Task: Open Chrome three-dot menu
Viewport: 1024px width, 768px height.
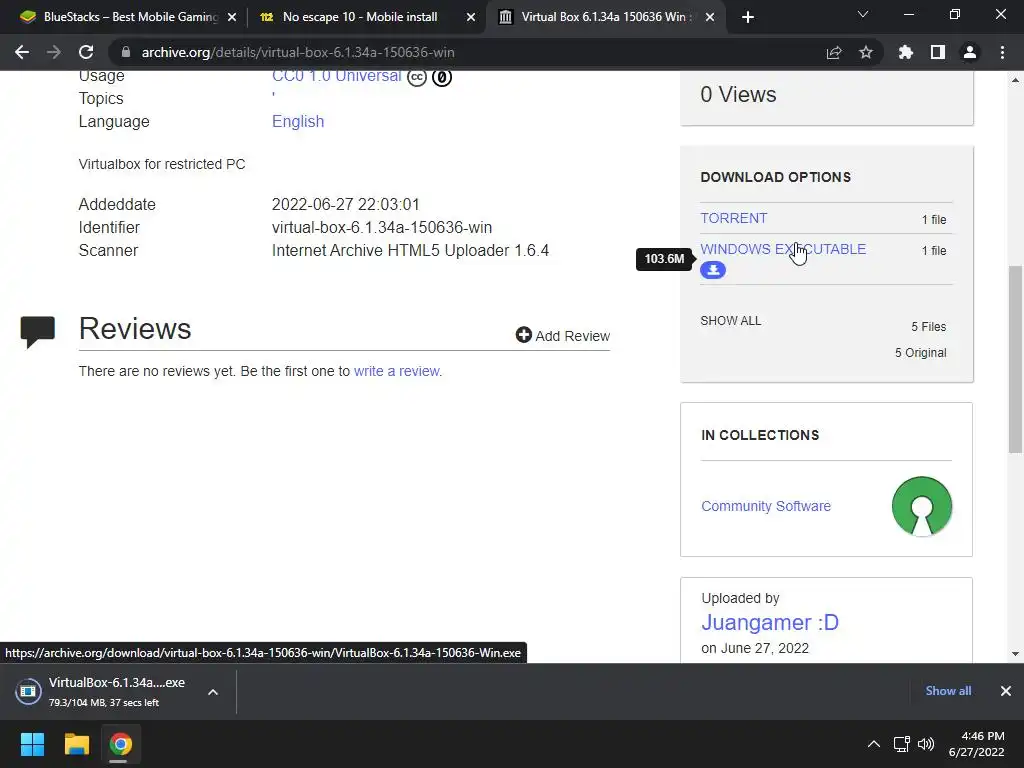Action: (1002, 52)
